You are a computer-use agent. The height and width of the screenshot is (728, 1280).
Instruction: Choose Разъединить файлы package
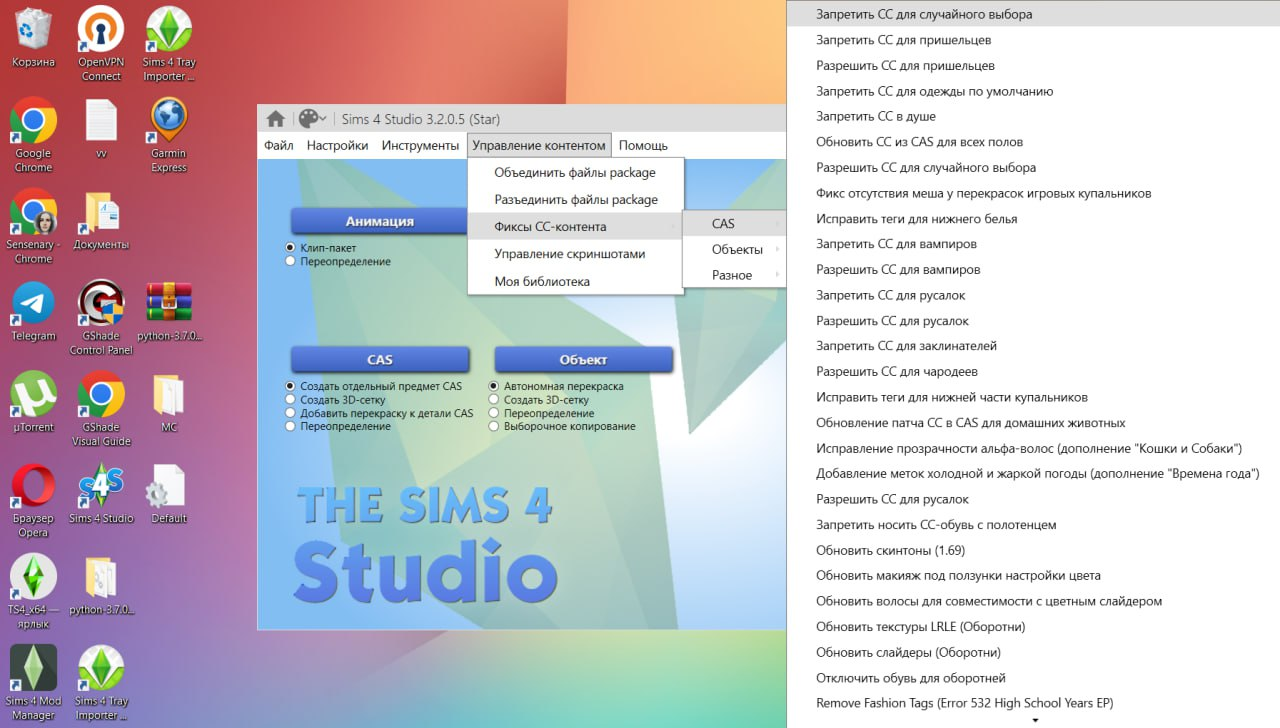coord(575,199)
